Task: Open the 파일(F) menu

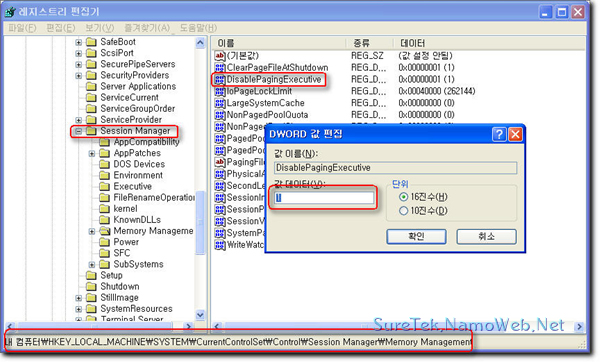Action: click(x=22, y=28)
